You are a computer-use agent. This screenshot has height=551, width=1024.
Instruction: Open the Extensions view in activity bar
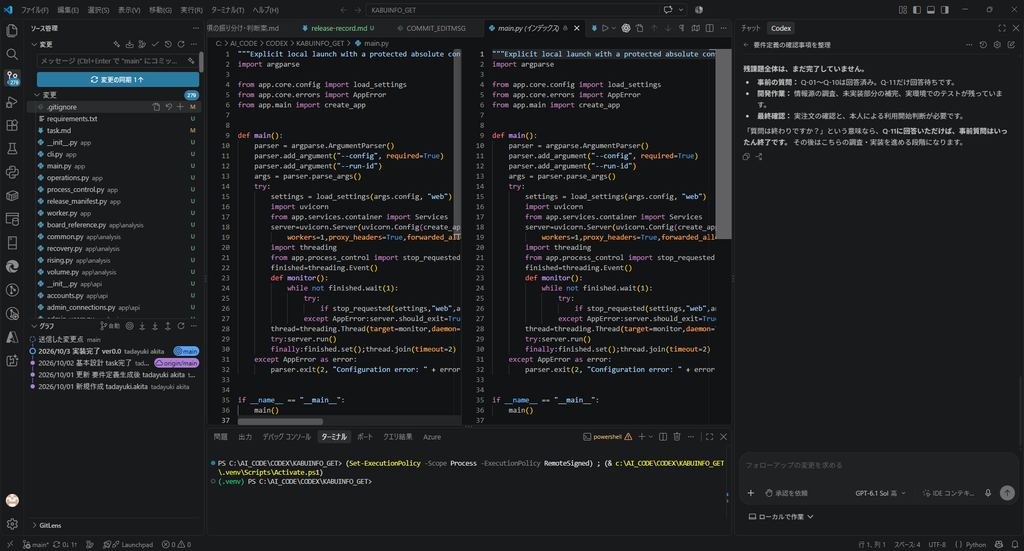(x=12, y=125)
